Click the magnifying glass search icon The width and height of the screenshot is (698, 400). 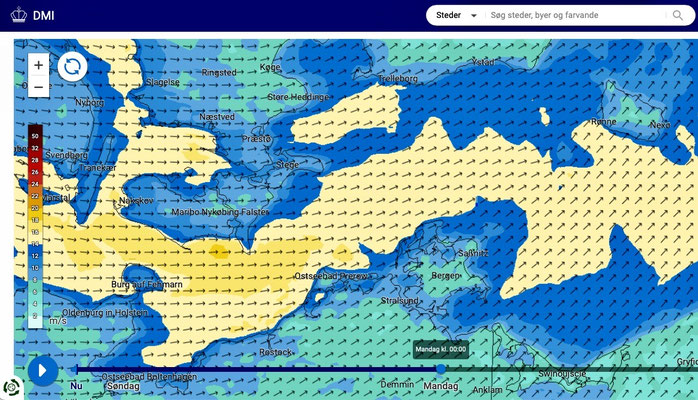[678, 15]
